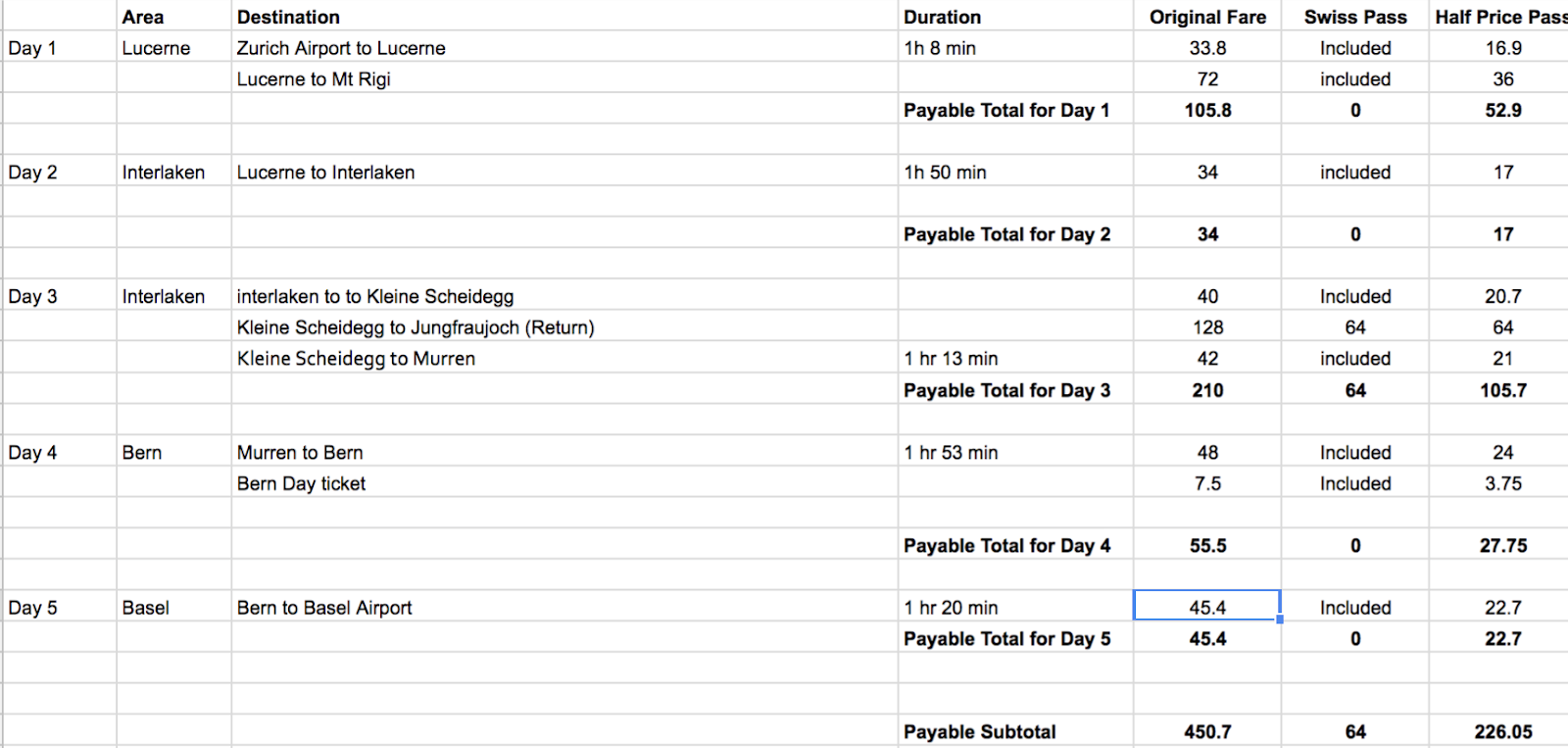
Task: Select the Half Price Pass header
Action: 1499,17
